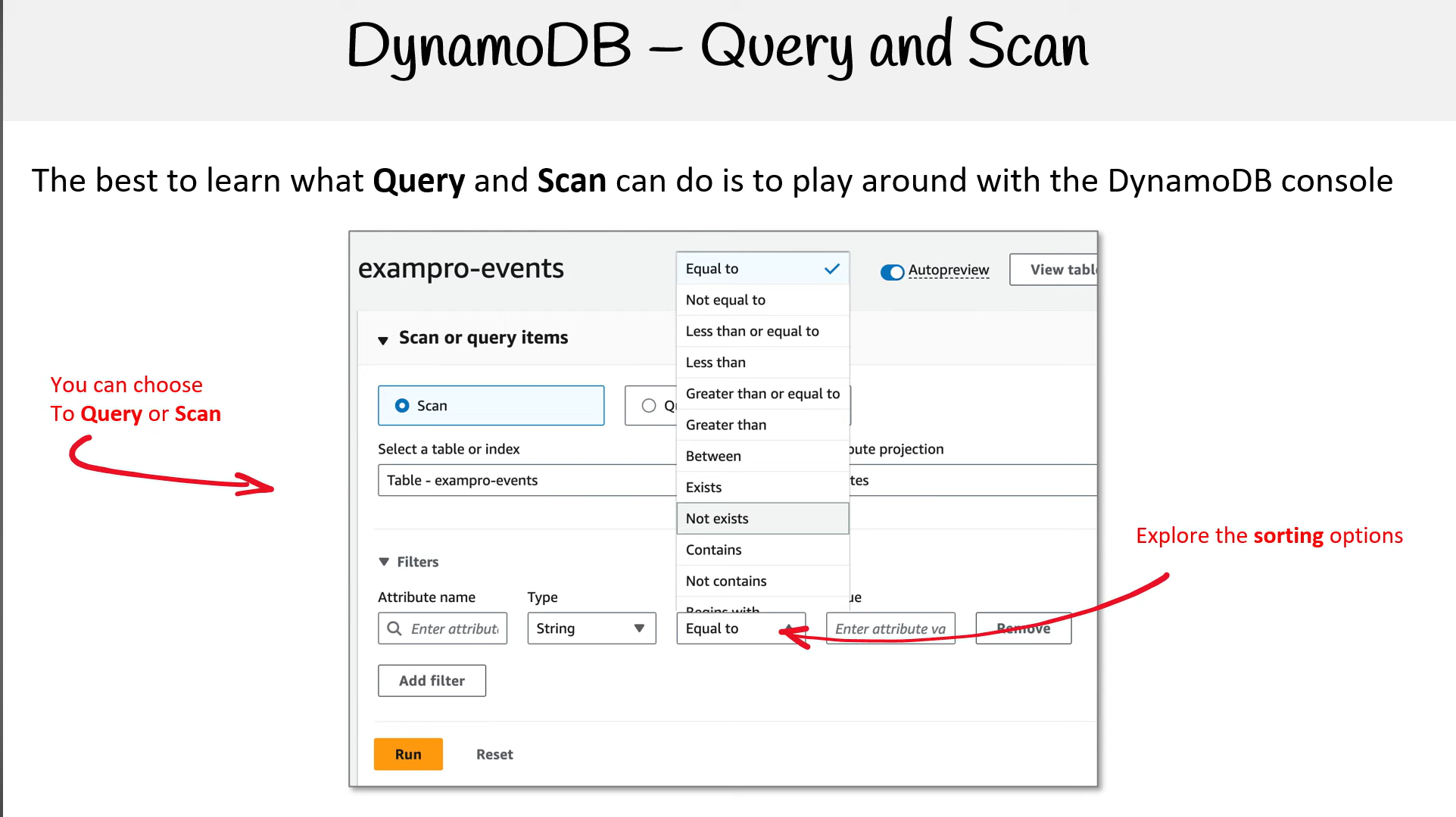Close the Equal to condition dropdown
The width and height of the screenshot is (1456, 817).
pyautogui.click(x=741, y=628)
